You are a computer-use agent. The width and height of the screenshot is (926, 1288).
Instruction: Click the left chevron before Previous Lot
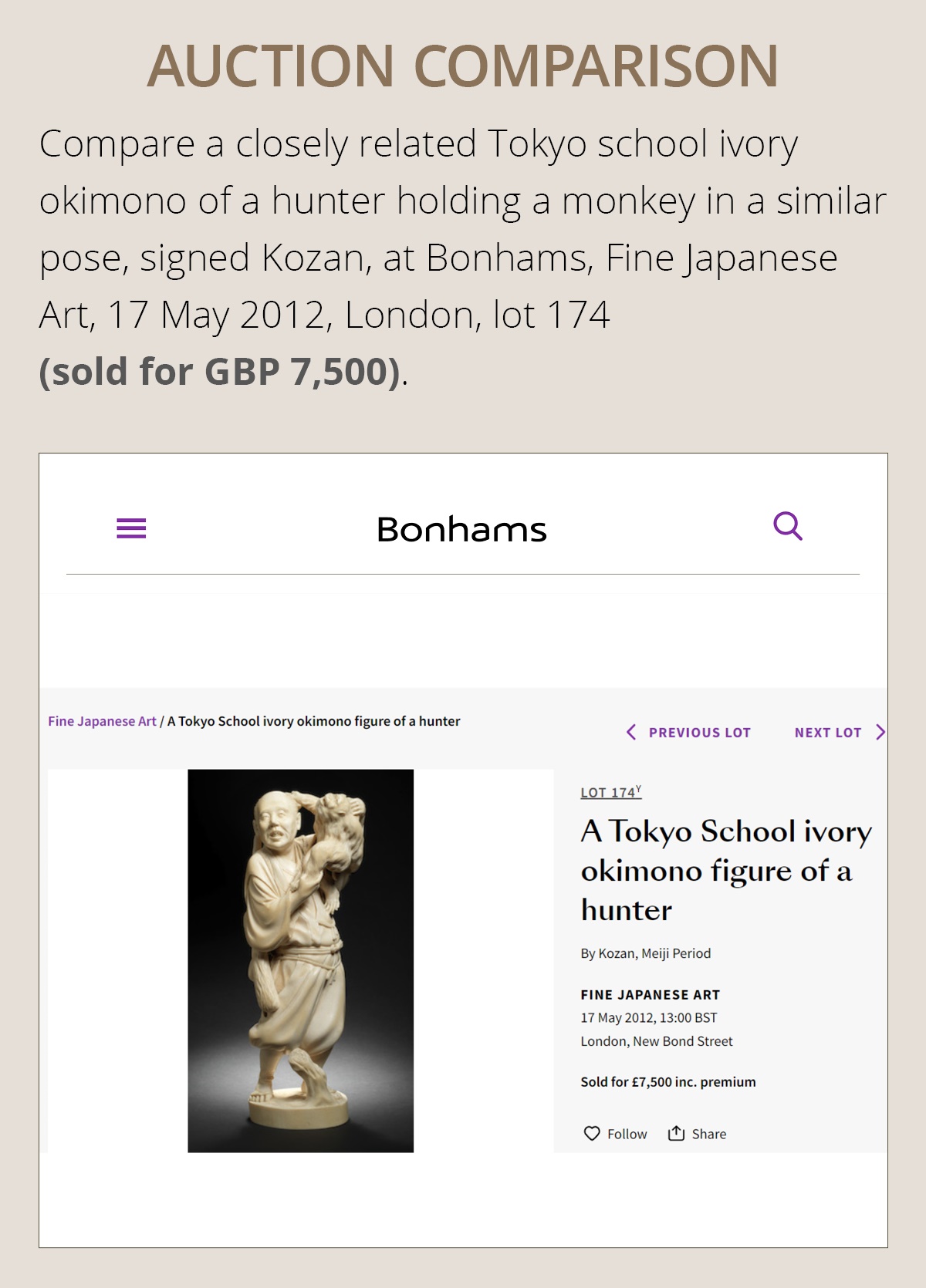(x=631, y=732)
